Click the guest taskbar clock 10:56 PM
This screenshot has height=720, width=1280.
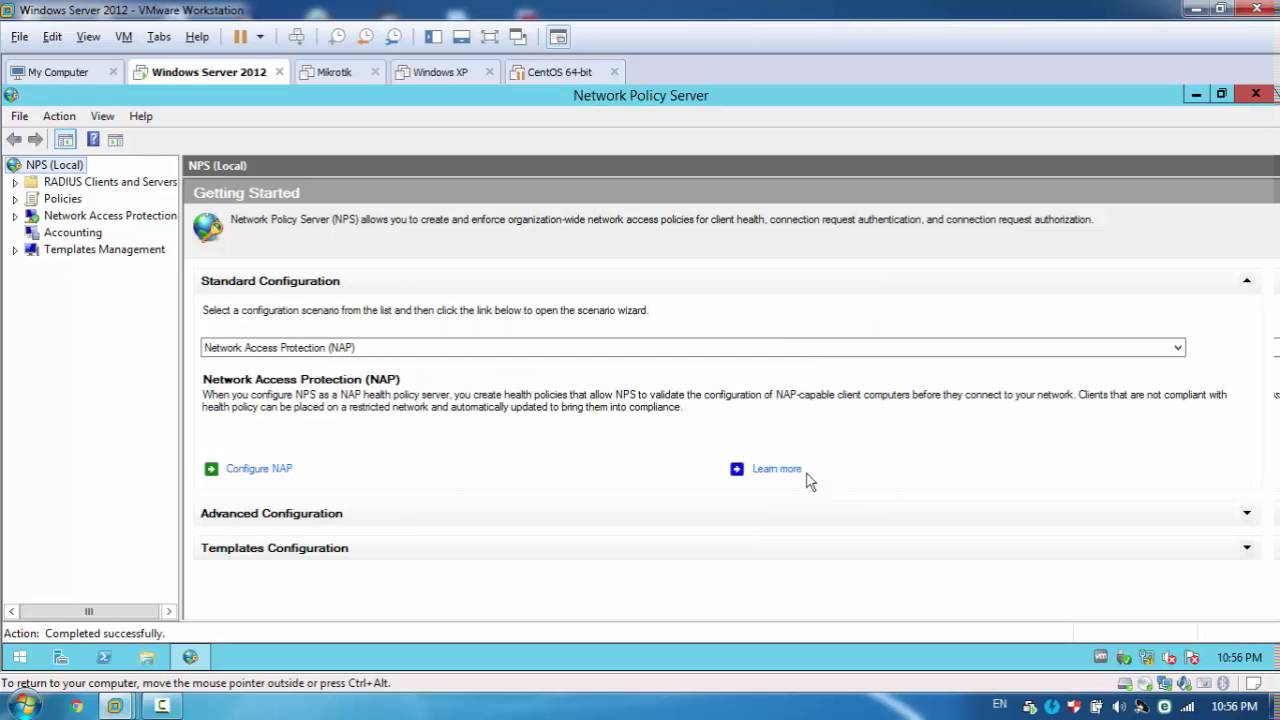1239,658
